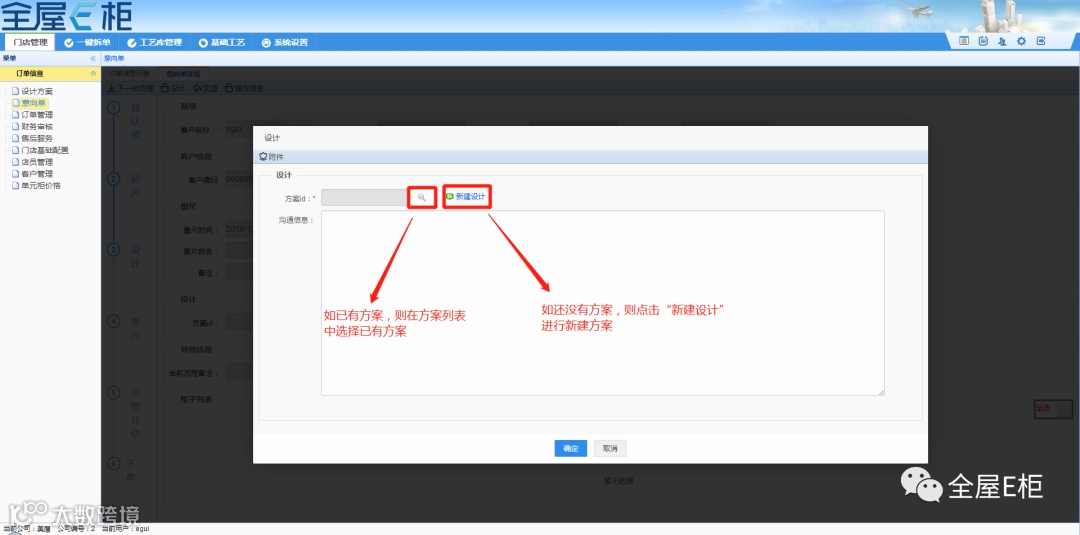Image resolution: width=1080 pixels, height=535 pixels.
Task: Click the magnifier icon beside 方案id field
Action: pos(422,197)
